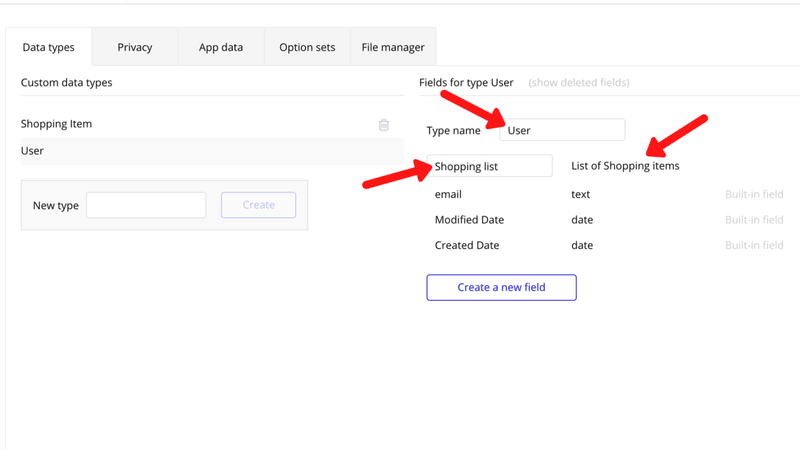Switch to the Data types tab
The image size is (800, 450).
click(48, 47)
